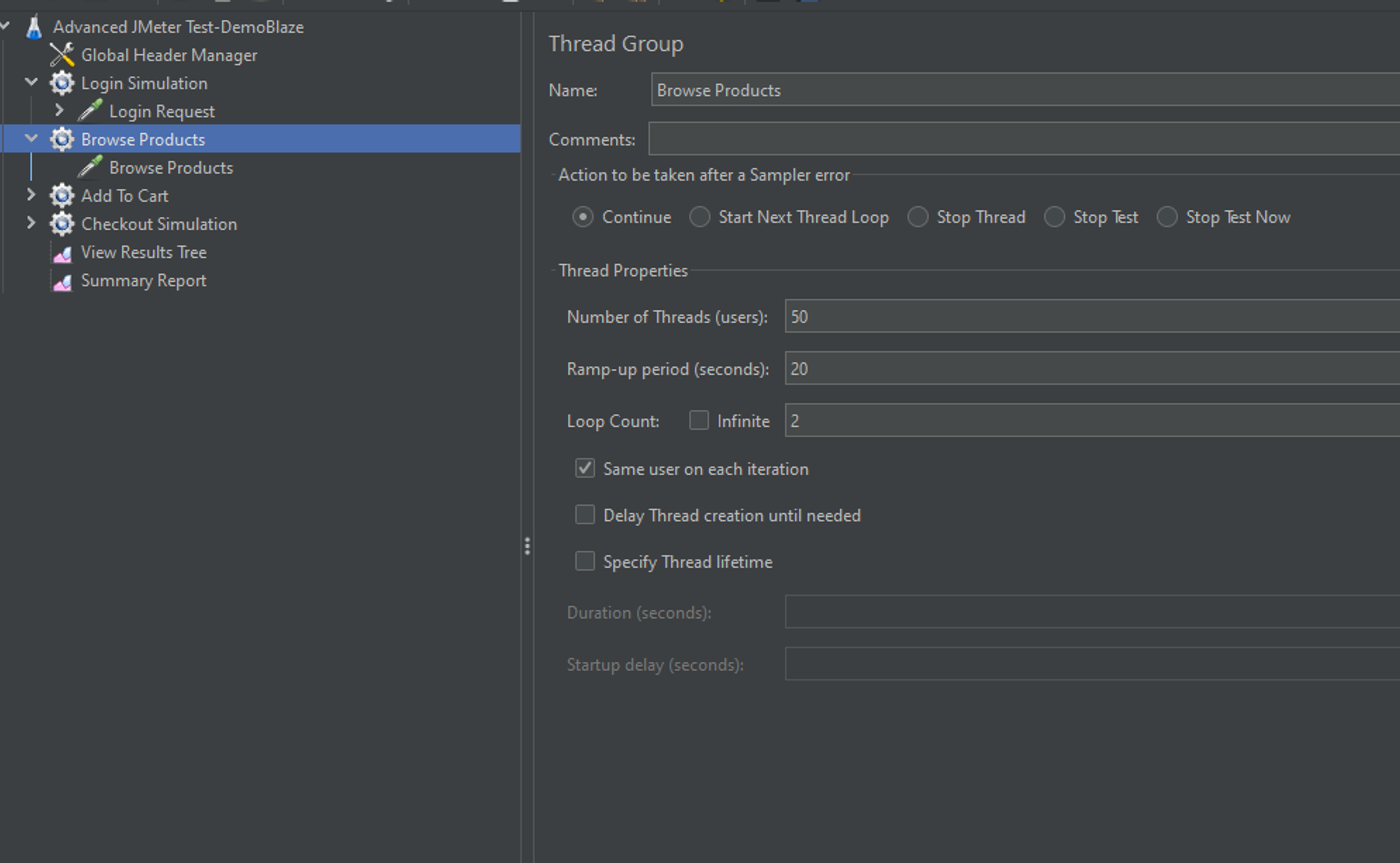The height and width of the screenshot is (863, 1400).
Task: Click the Duration (seconds) field
Action: 1092,612
